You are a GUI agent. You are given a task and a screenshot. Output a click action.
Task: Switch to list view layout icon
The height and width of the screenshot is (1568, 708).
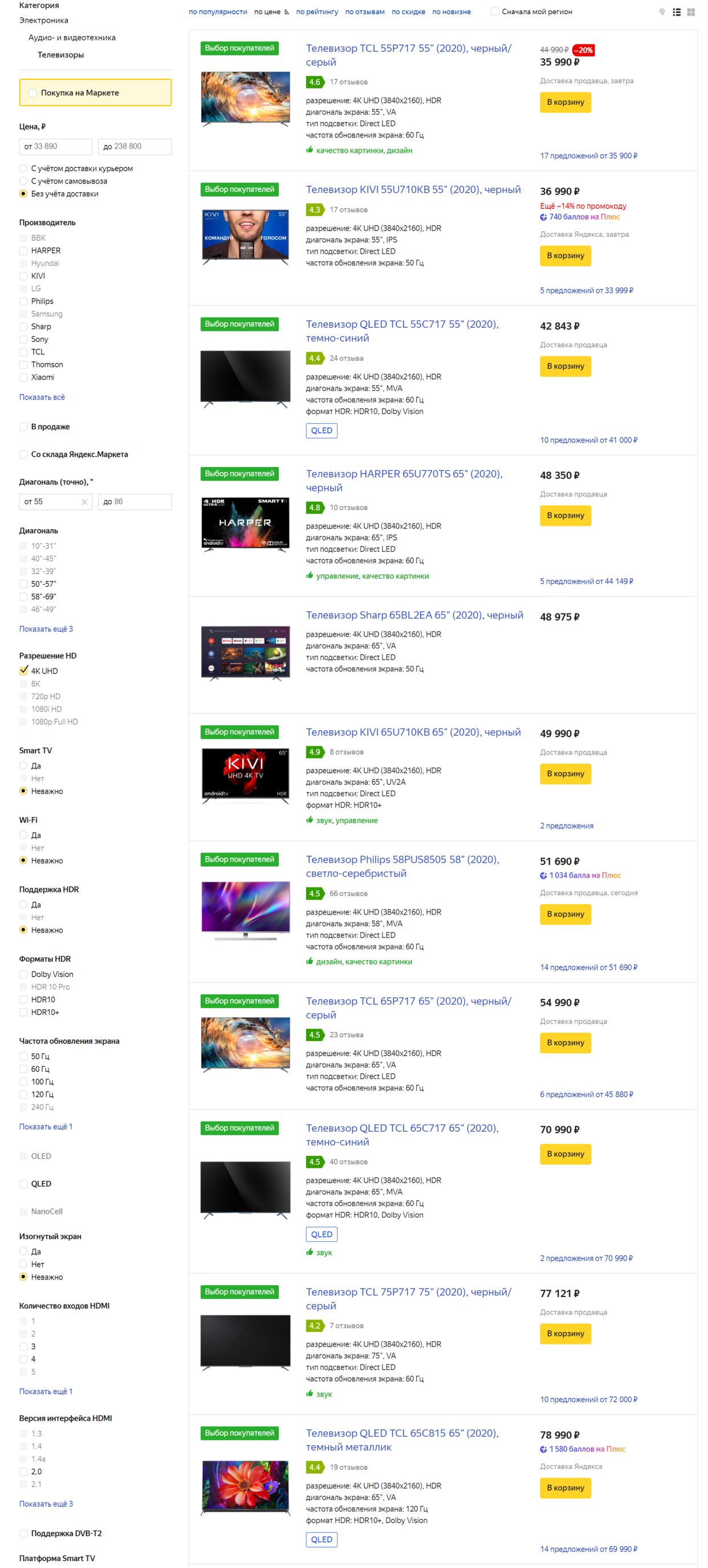pos(676,12)
